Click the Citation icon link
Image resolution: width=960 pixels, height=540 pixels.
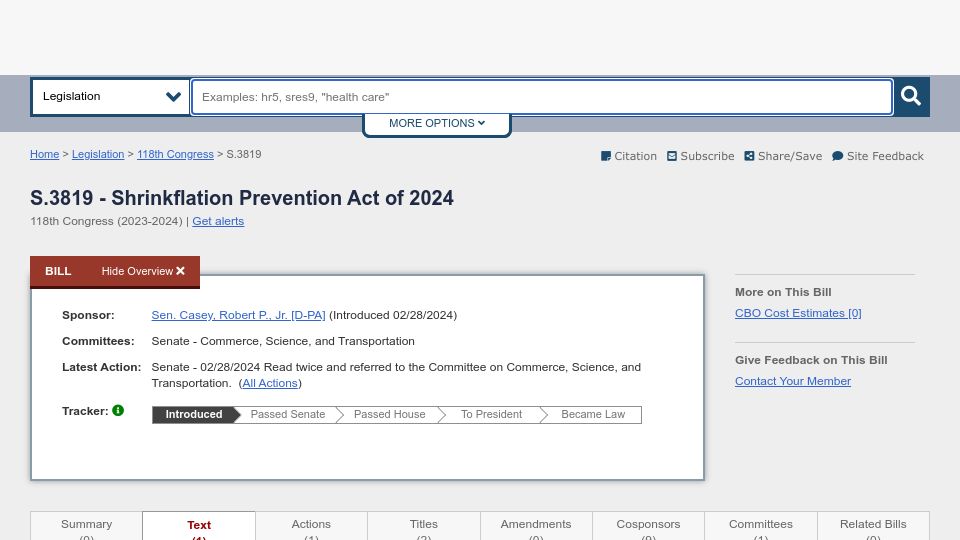click(x=629, y=156)
